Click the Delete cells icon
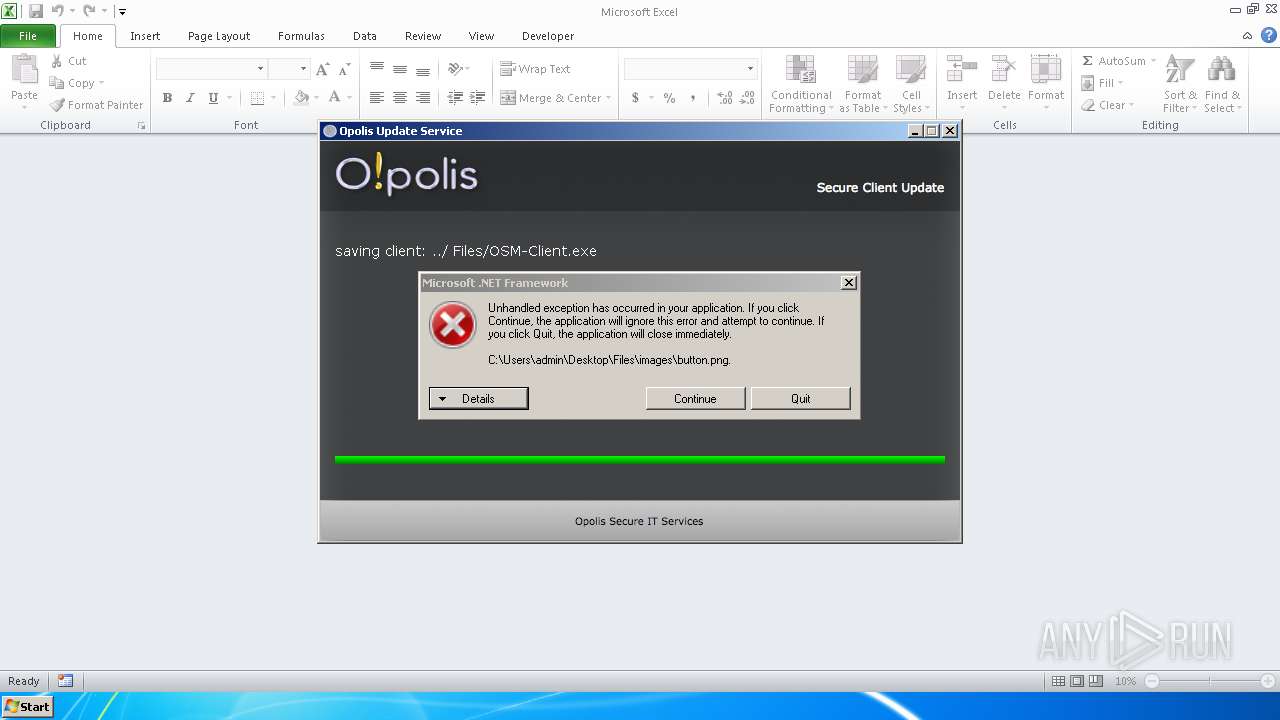The width and height of the screenshot is (1280, 720). coord(1004,70)
